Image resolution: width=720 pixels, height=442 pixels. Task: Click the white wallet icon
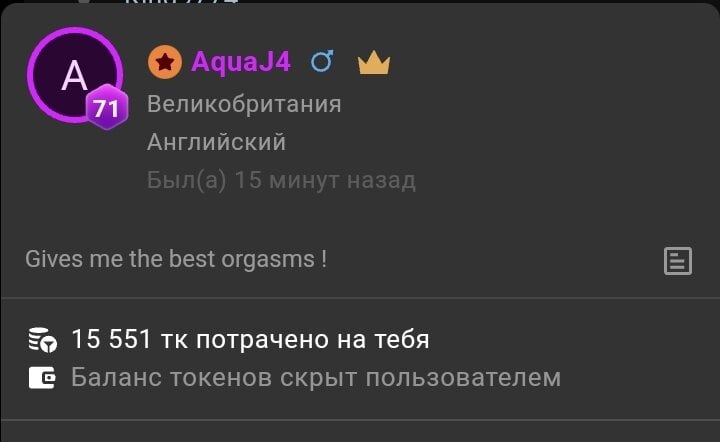pyautogui.click(x=42, y=378)
